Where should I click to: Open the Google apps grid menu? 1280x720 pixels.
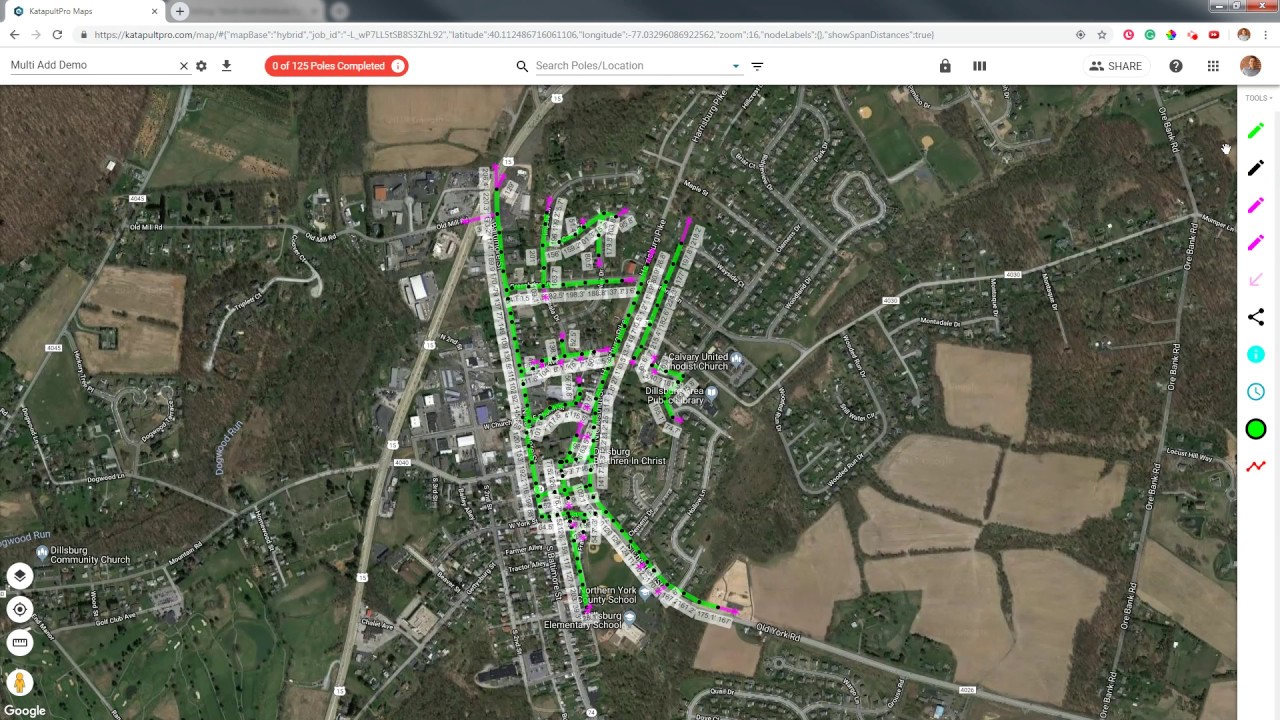tap(1213, 66)
